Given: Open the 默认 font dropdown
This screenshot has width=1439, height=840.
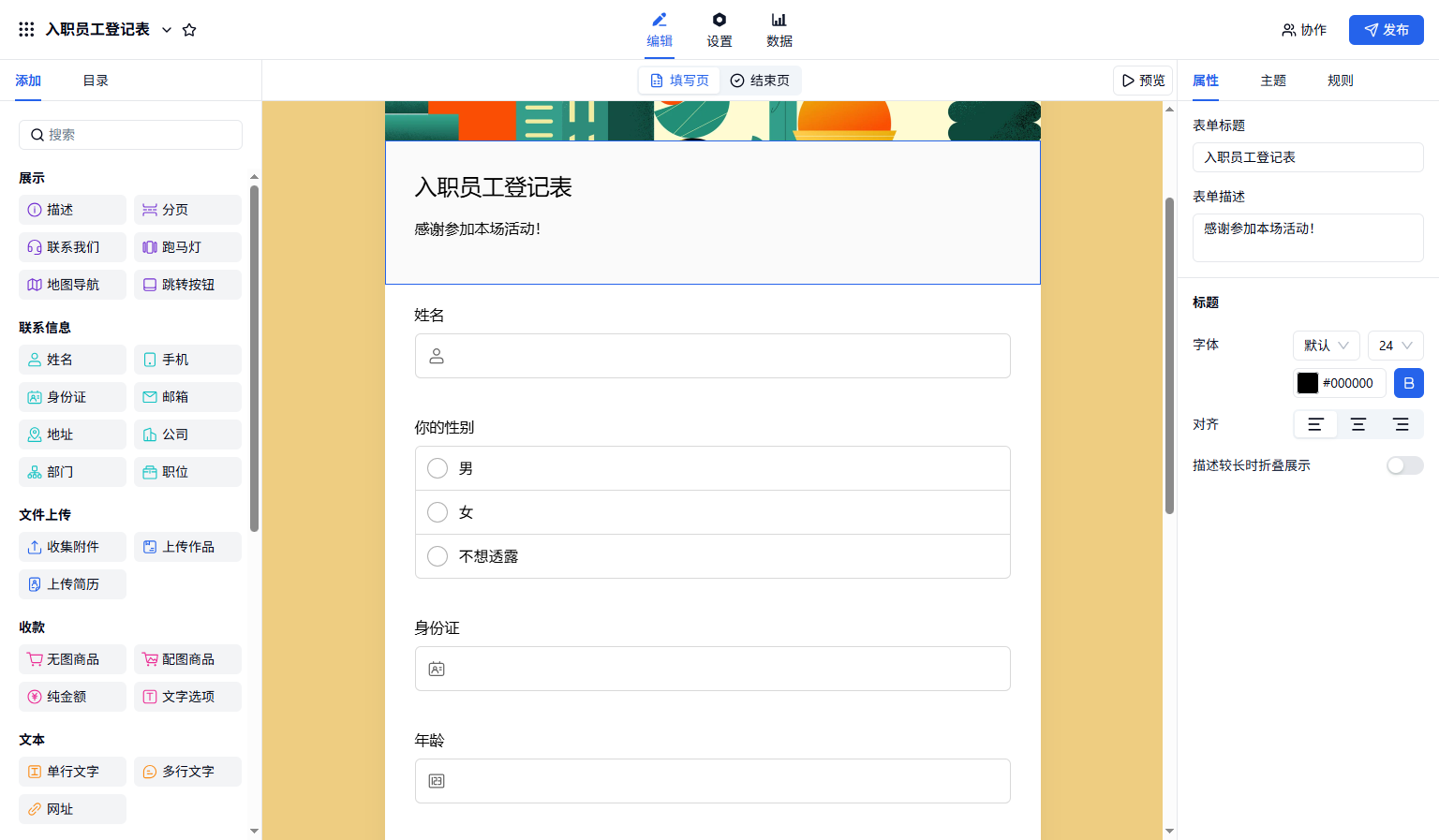Looking at the screenshot, I should [x=1326, y=346].
